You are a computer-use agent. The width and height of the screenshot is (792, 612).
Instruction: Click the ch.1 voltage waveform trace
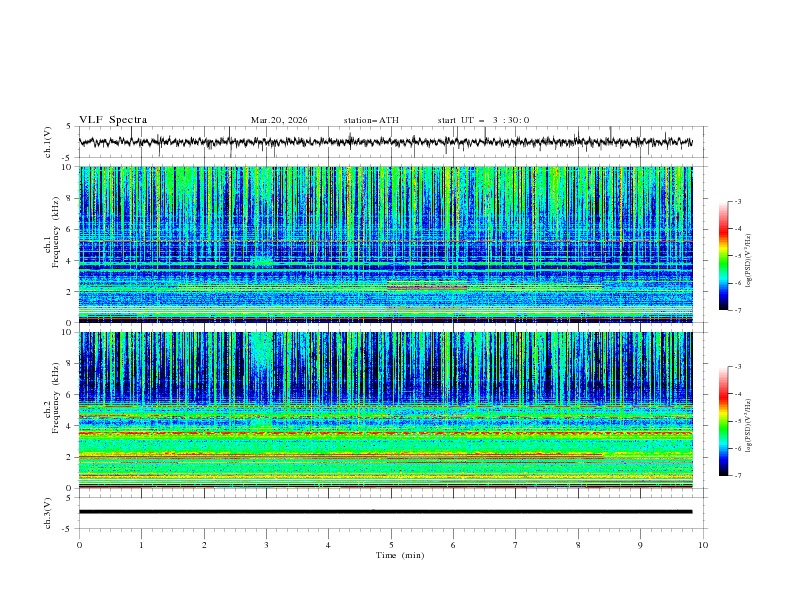[385, 142]
